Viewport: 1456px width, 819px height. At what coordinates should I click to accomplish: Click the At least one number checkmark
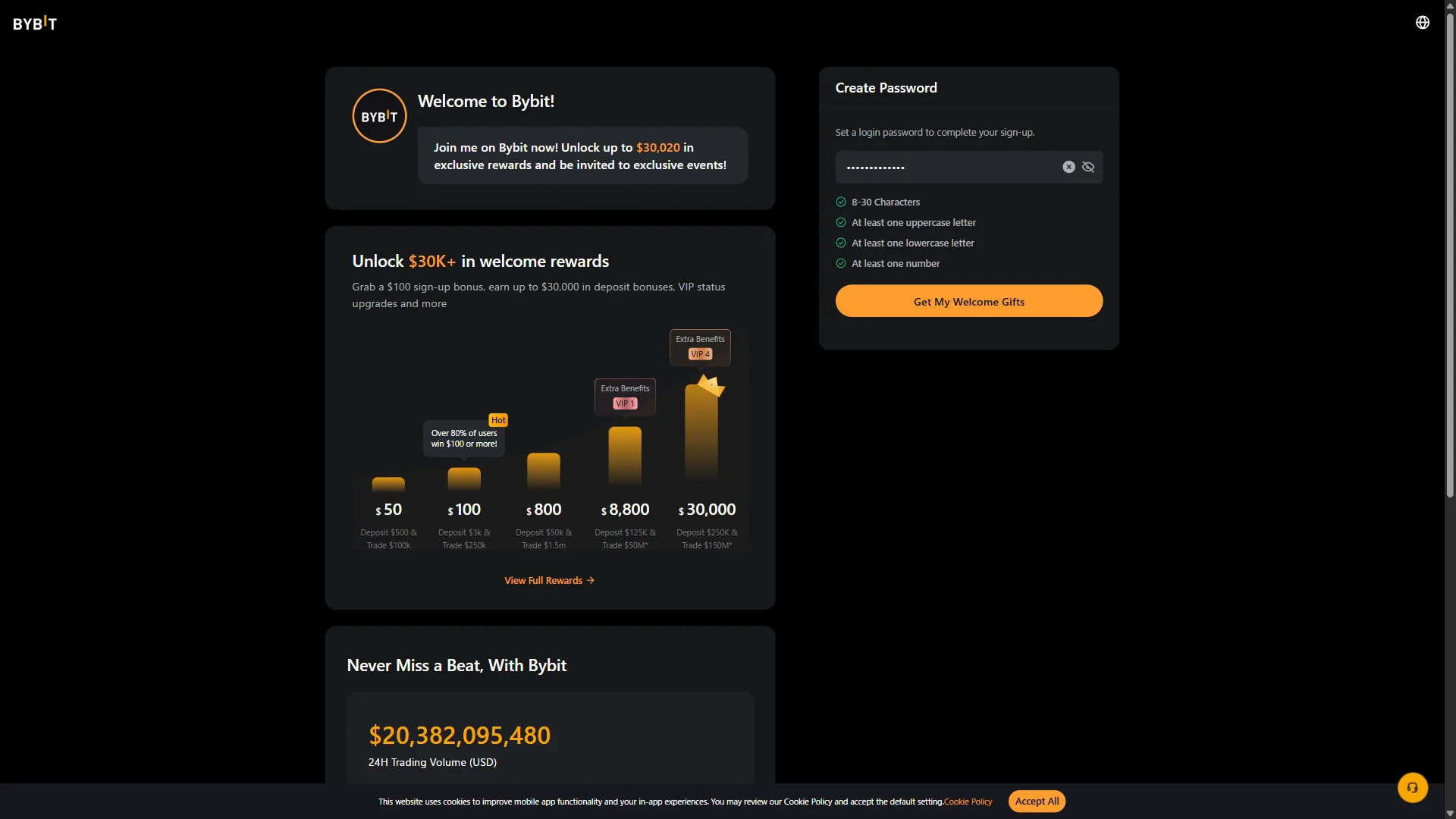tap(841, 263)
